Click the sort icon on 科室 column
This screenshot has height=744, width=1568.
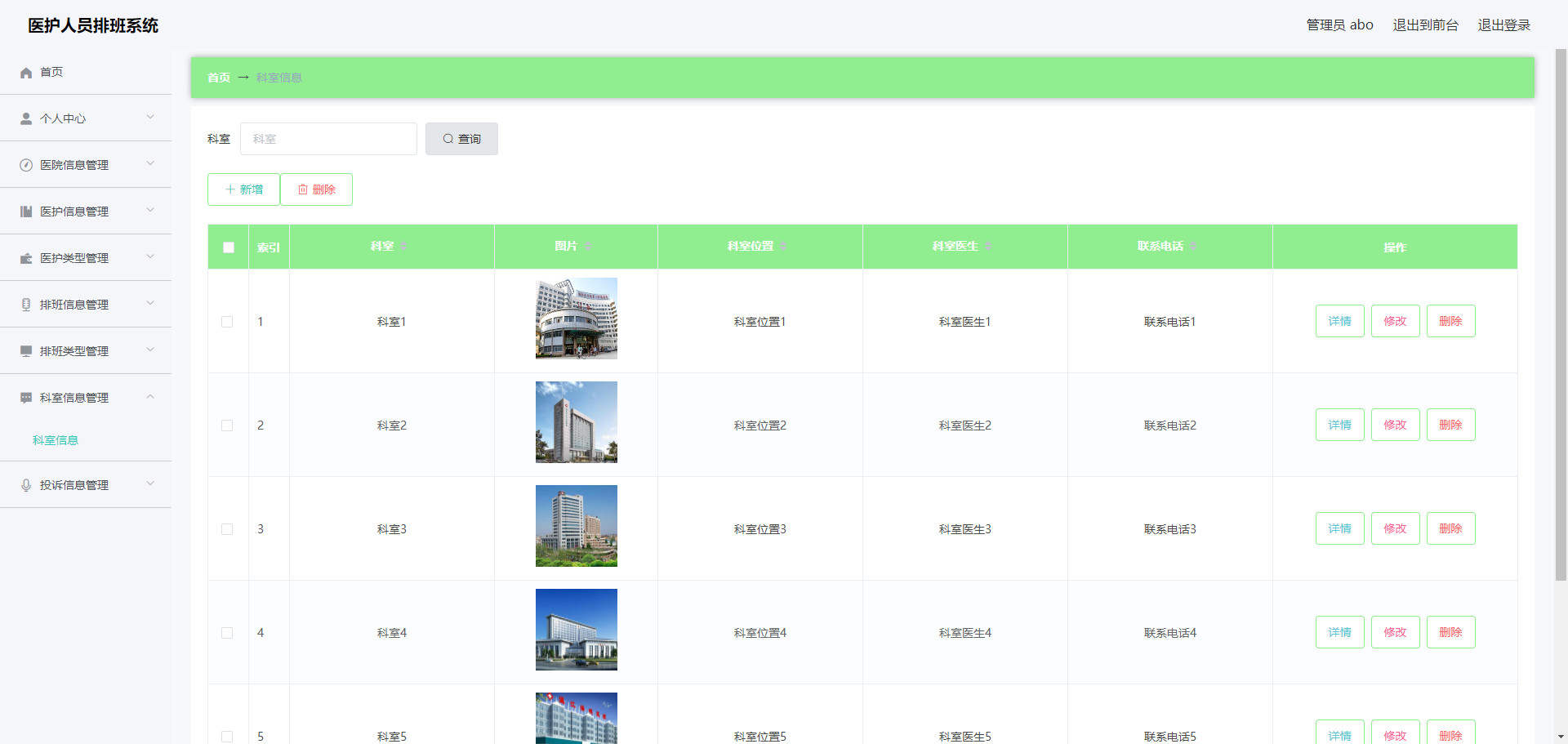click(x=403, y=247)
